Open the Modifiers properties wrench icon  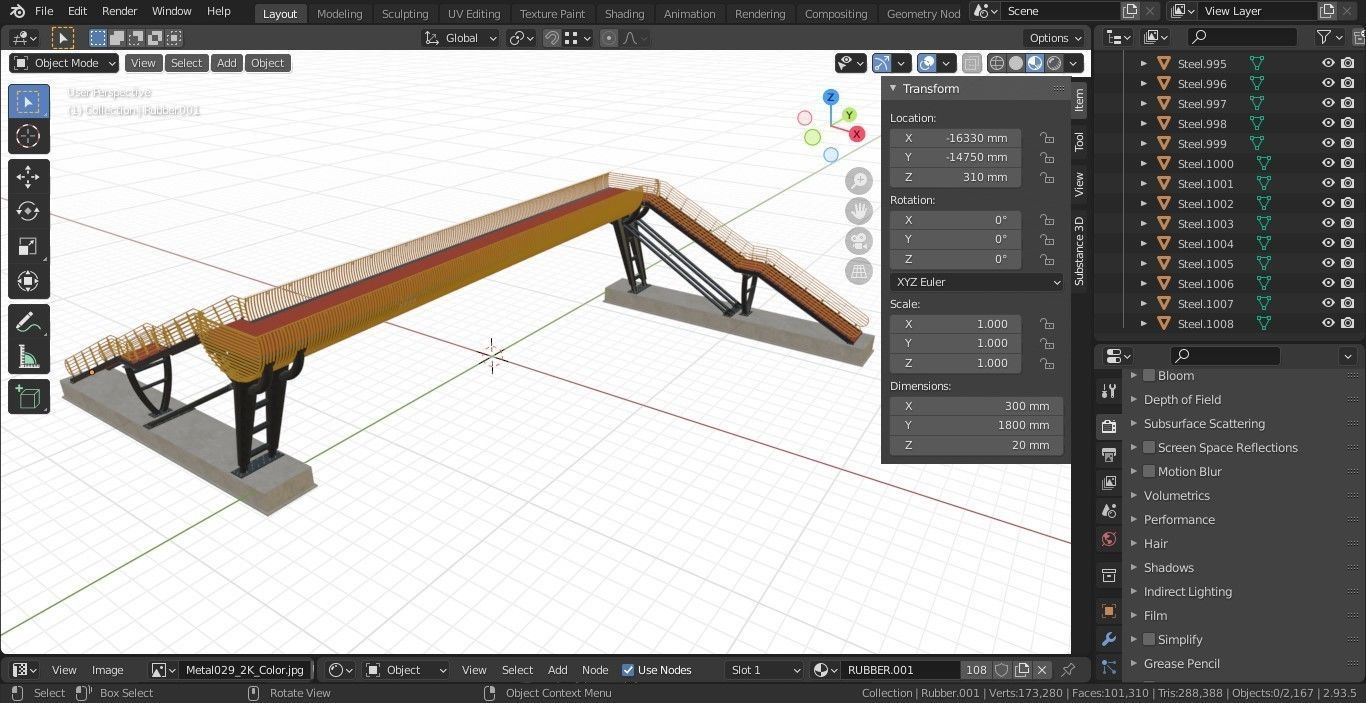coord(1108,639)
